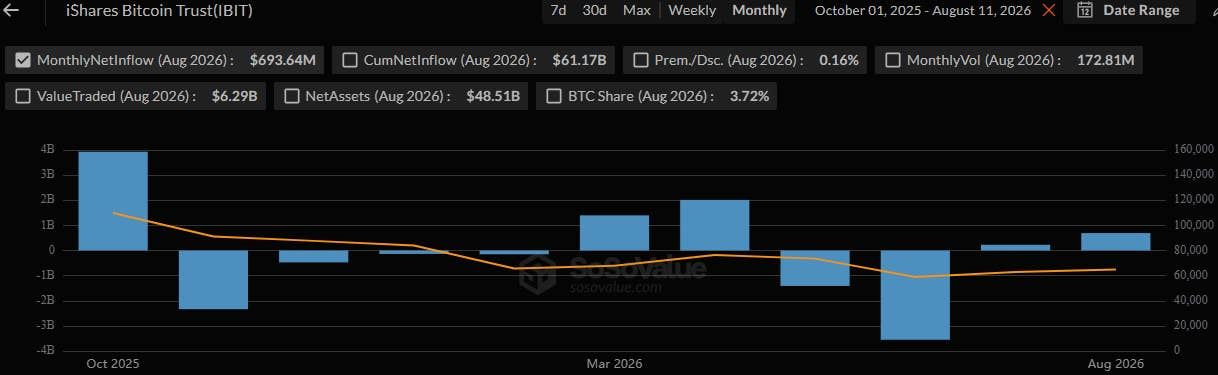Switch to the 7d range tab

click(558, 10)
